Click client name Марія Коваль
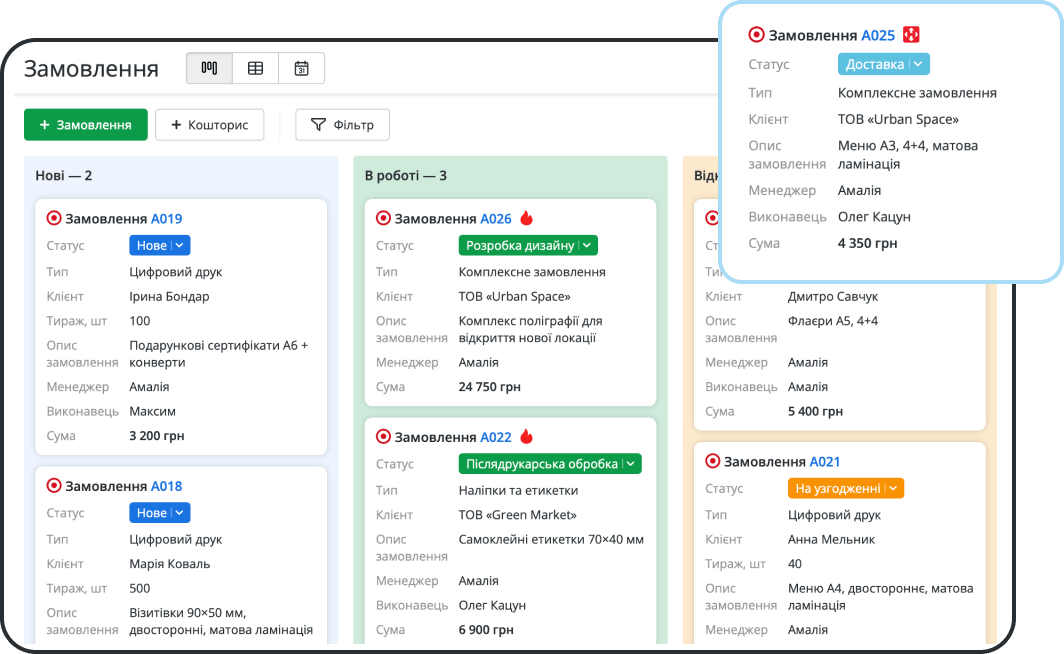 point(170,564)
